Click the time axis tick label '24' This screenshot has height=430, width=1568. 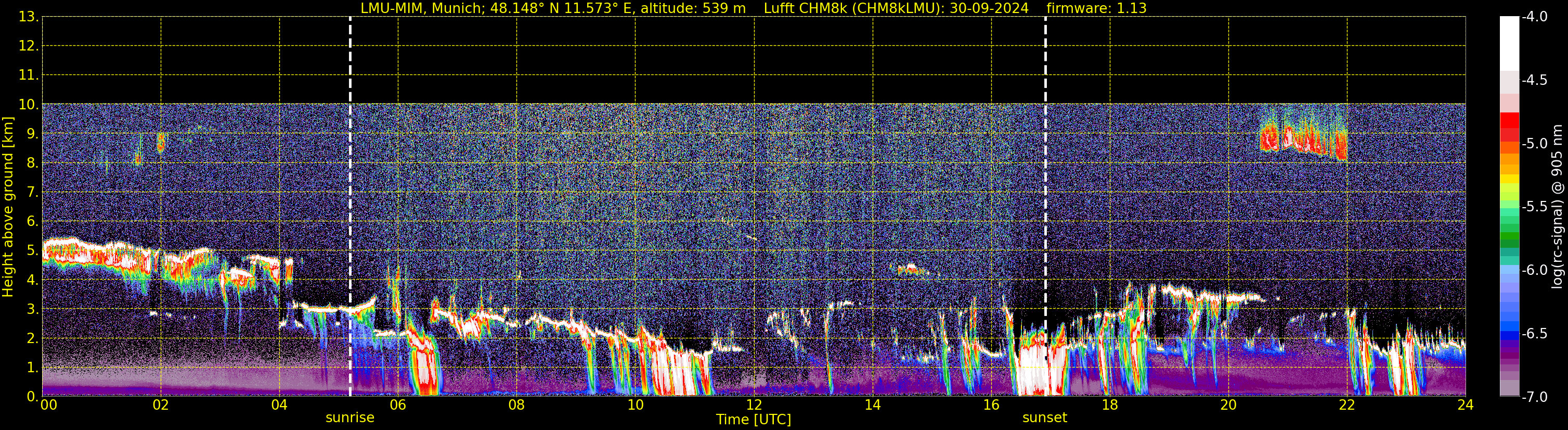pos(1466,405)
